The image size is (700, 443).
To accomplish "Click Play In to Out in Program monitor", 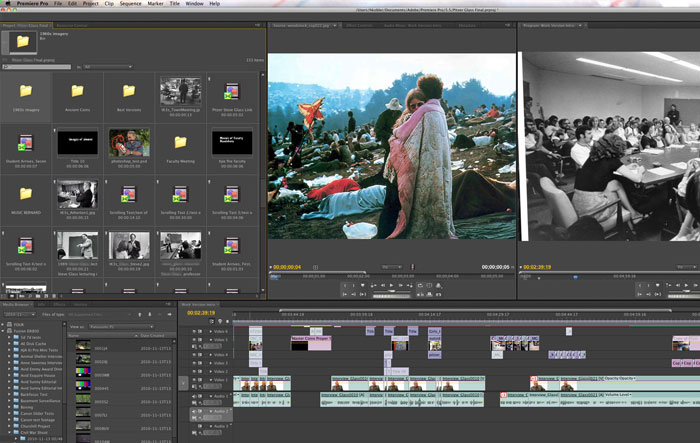I will pyautogui.click(x=658, y=294).
